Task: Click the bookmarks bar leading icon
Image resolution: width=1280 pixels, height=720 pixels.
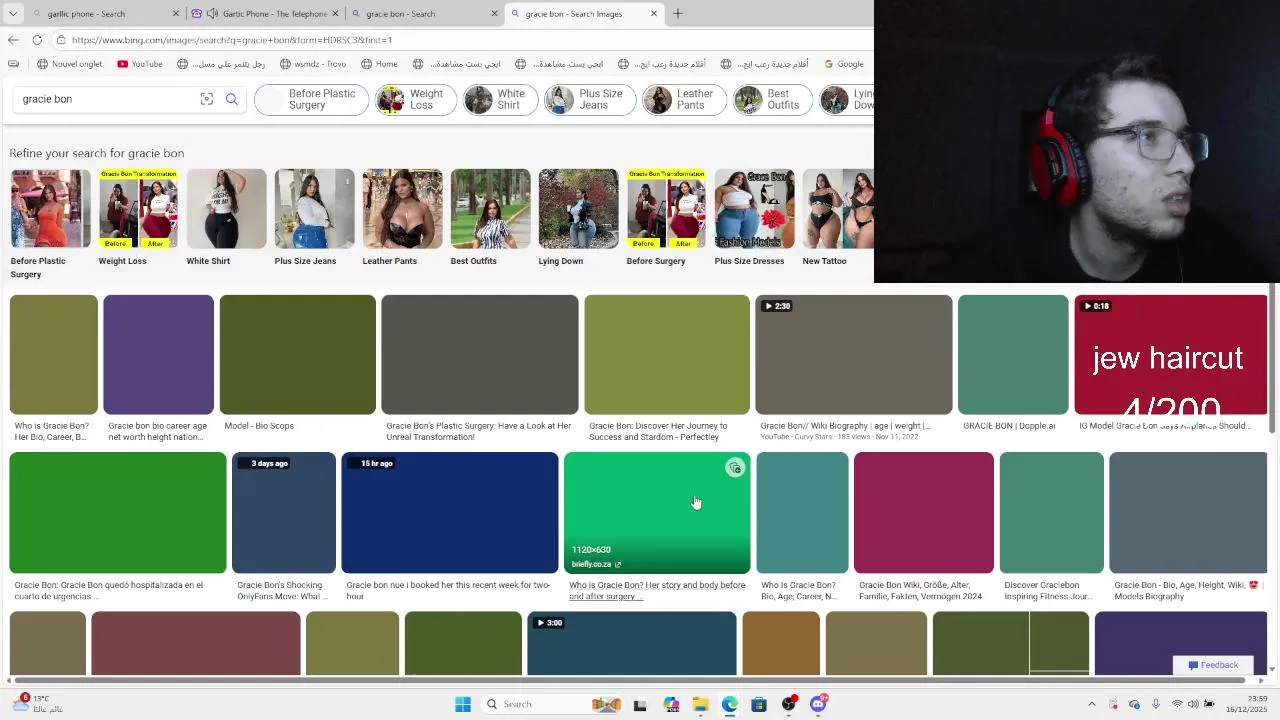Action: coord(13,64)
